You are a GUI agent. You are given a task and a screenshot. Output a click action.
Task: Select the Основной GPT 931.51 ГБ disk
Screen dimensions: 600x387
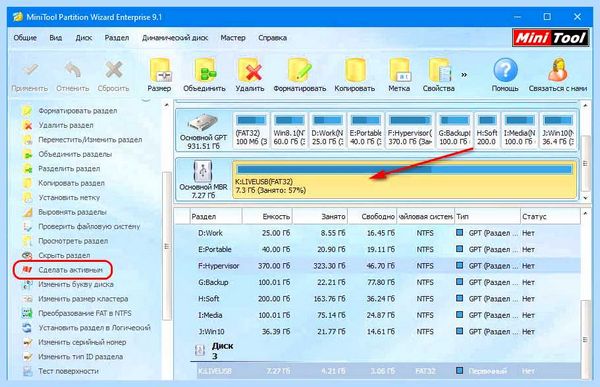point(204,131)
